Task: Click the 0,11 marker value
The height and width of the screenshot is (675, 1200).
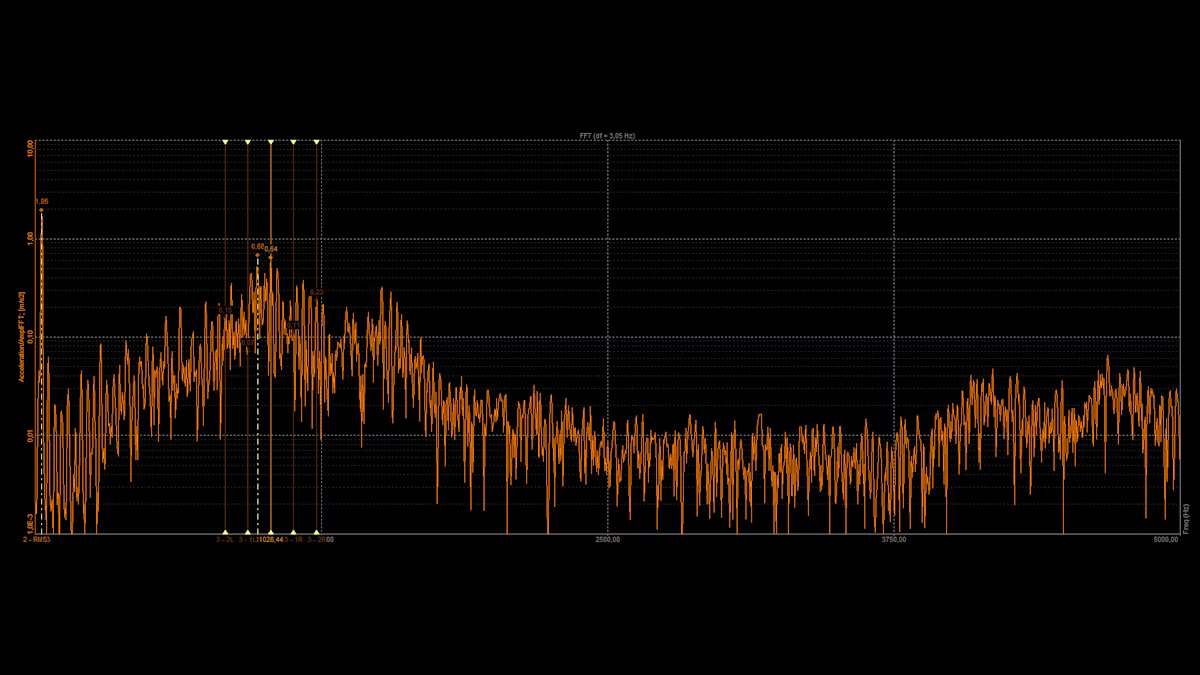Action: pyautogui.click(x=293, y=325)
